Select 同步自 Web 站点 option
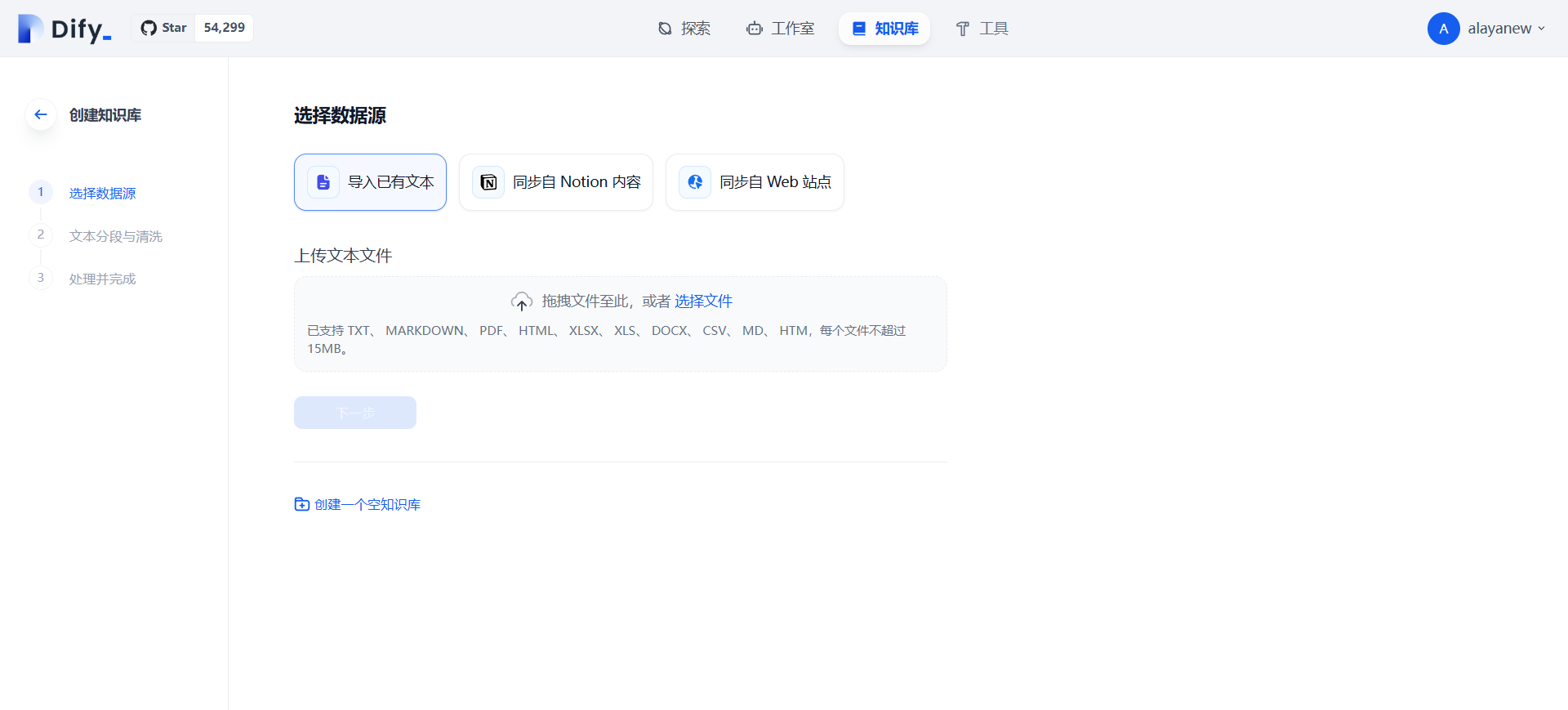This screenshot has width=1568, height=710. pos(774,182)
